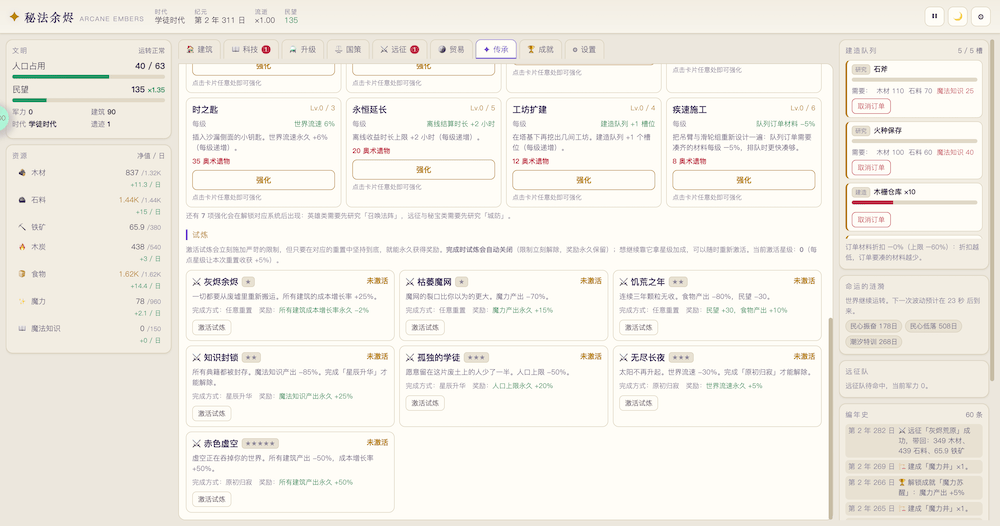Click the 强化 button under 工坊扩建

[x=584, y=180]
